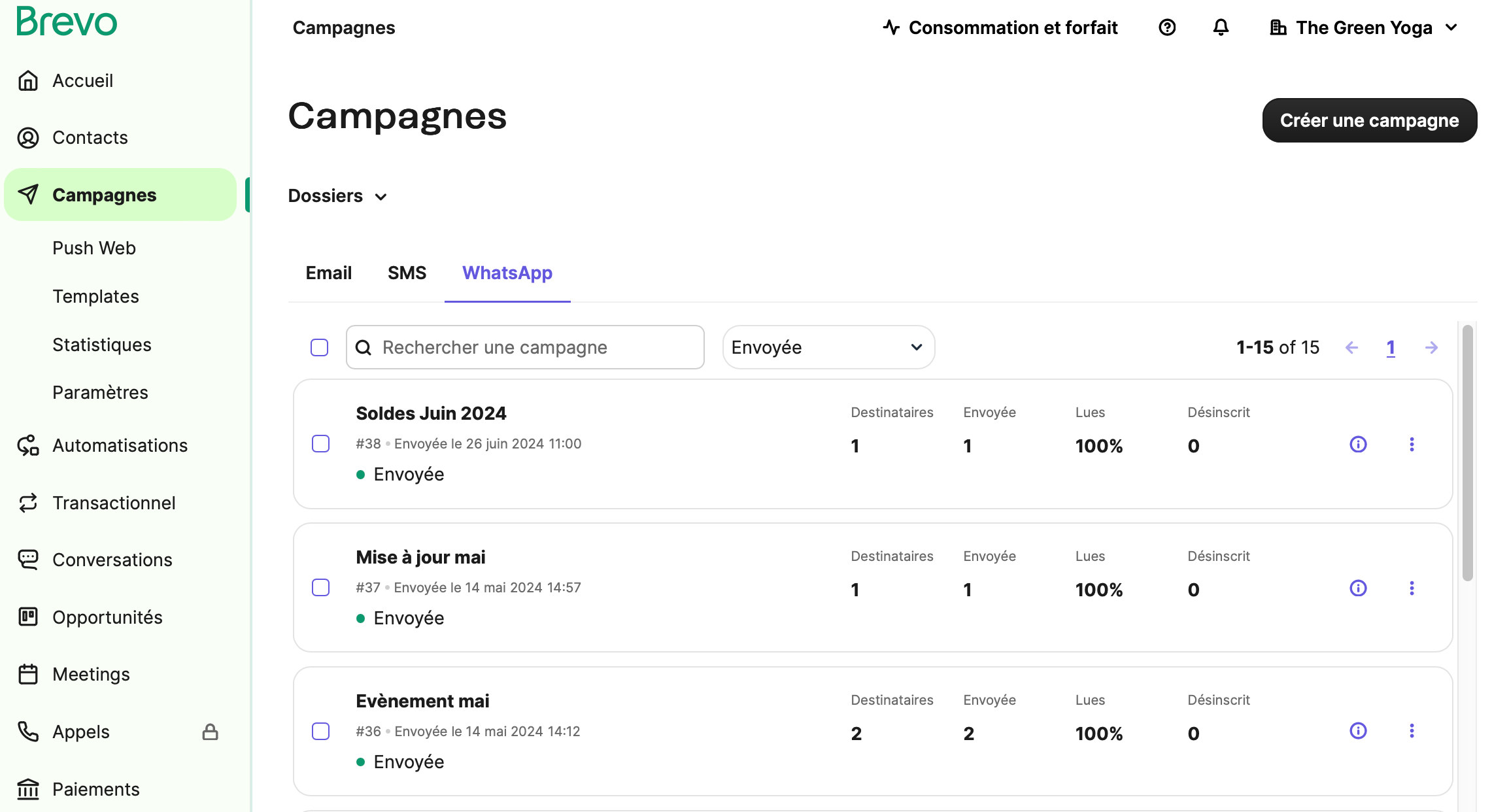This screenshot has width=1492, height=812.
Task: Tick the Evènement mai campaign checkbox
Action: [x=320, y=732]
